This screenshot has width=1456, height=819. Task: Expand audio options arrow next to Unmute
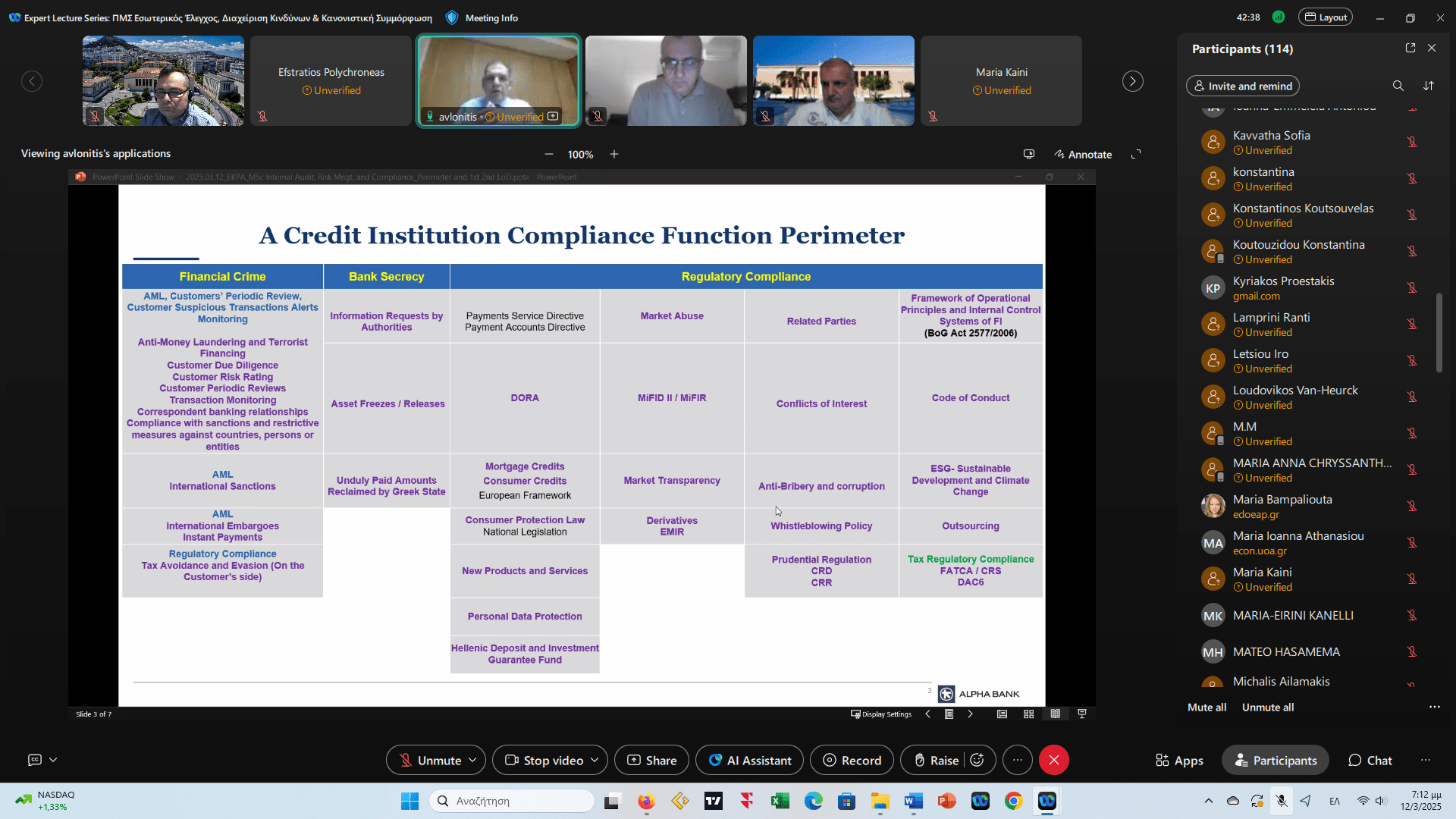(472, 760)
